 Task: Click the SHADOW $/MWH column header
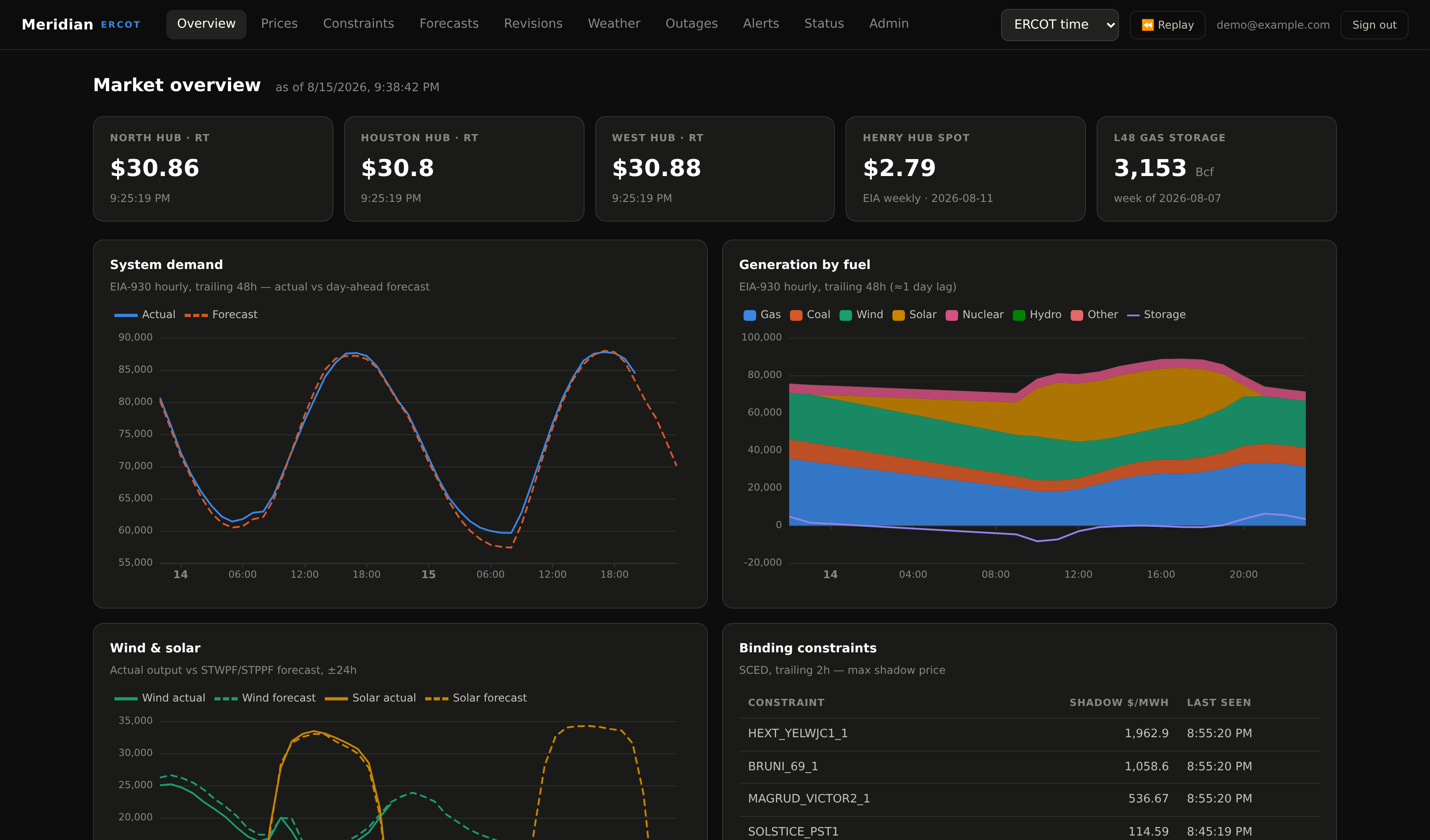1119,702
